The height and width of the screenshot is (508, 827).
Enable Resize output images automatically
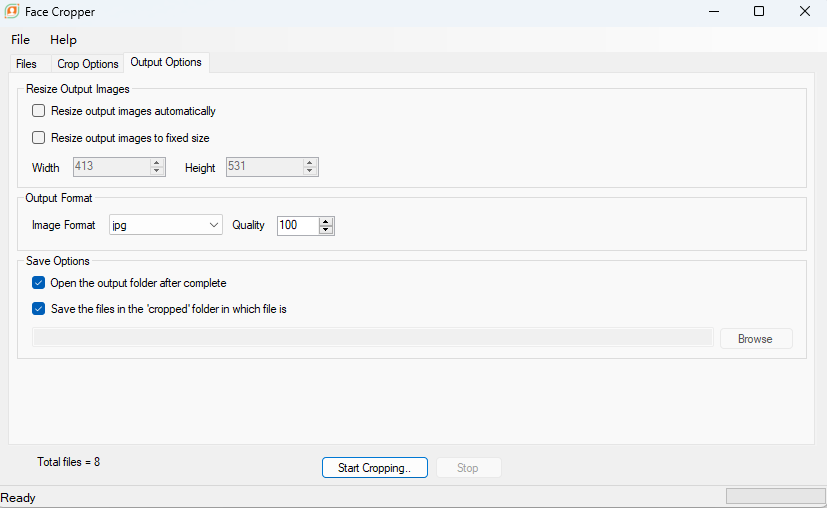point(39,111)
